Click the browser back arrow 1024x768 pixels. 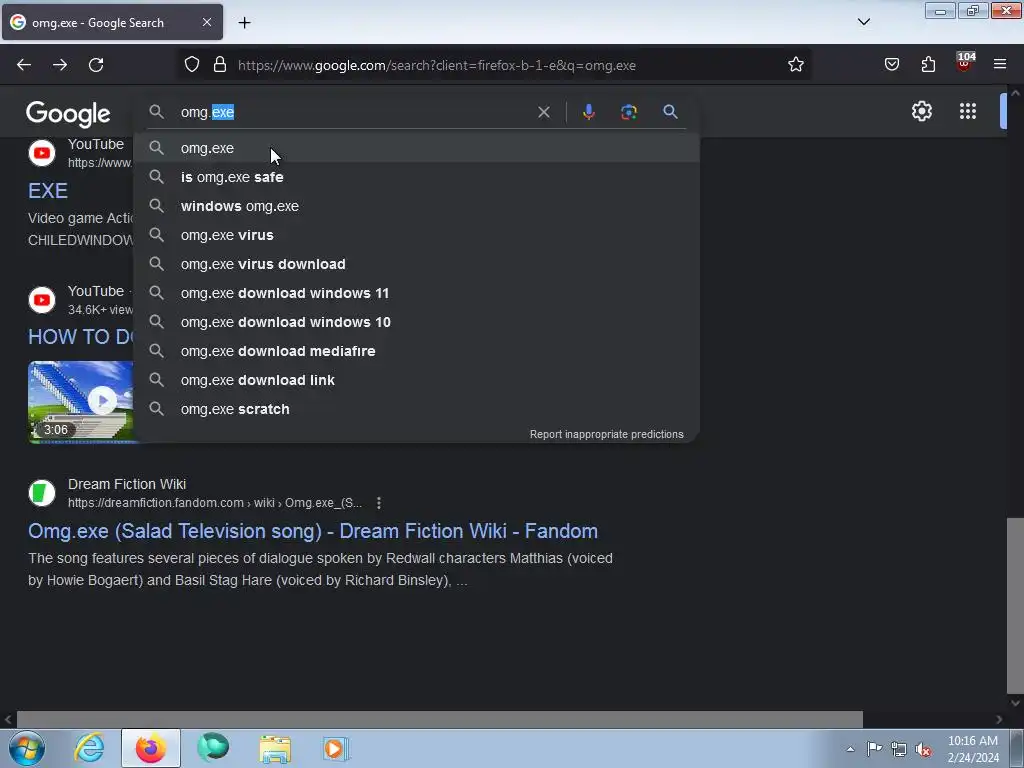tap(24, 65)
